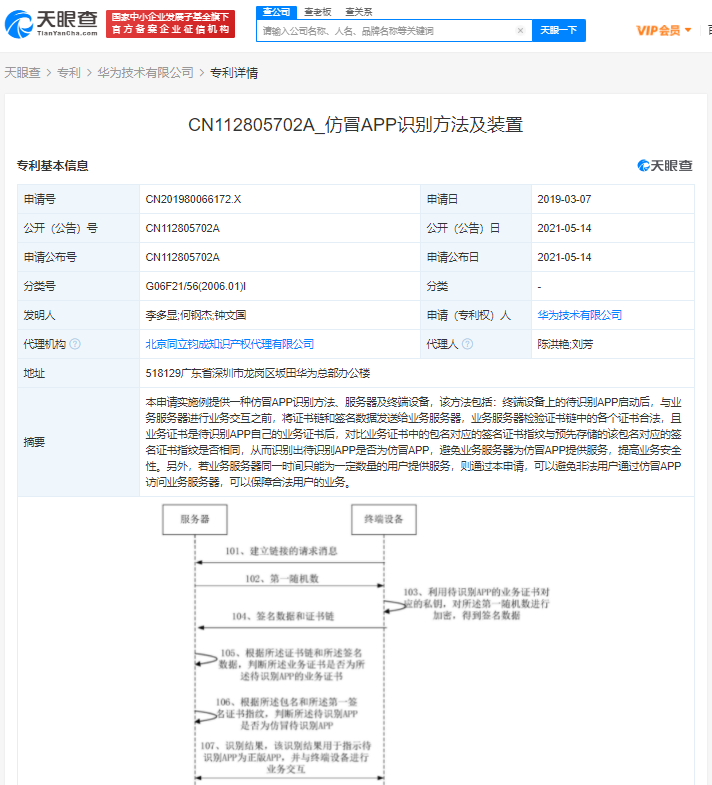Click the address 518129广东省深圳市龙岗区 text

click(258, 373)
